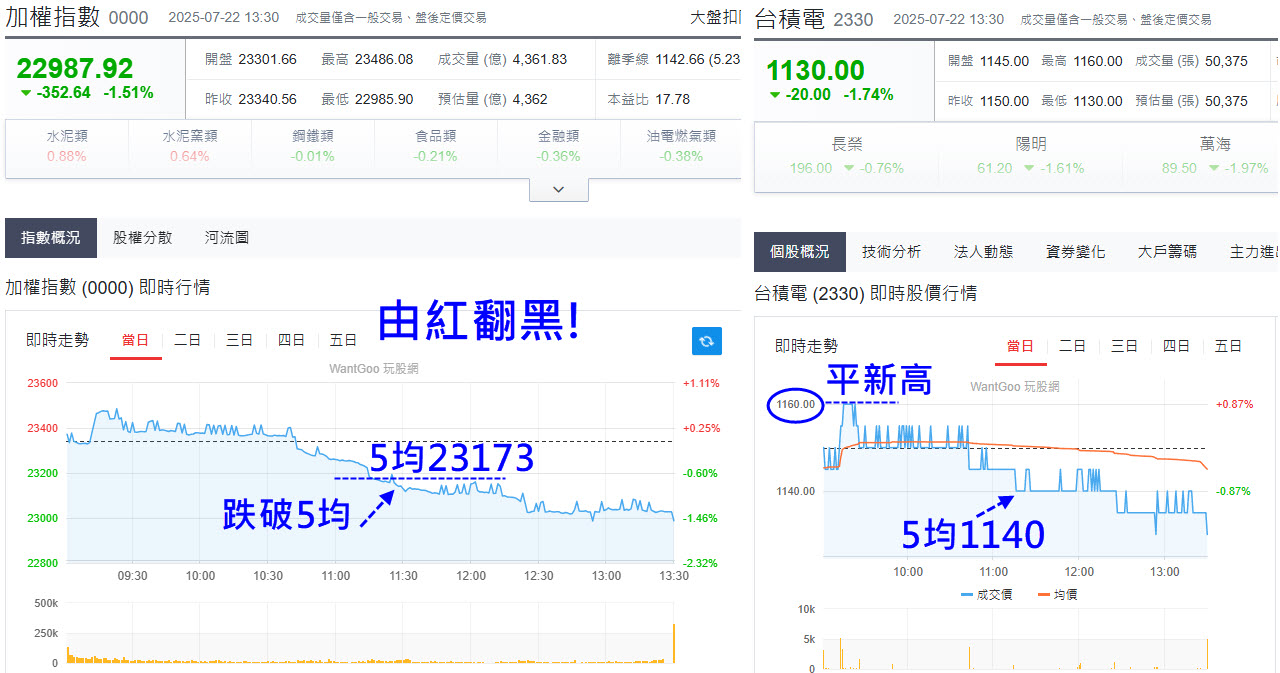Click the 萬海 related stock tile

click(x=1214, y=156)
